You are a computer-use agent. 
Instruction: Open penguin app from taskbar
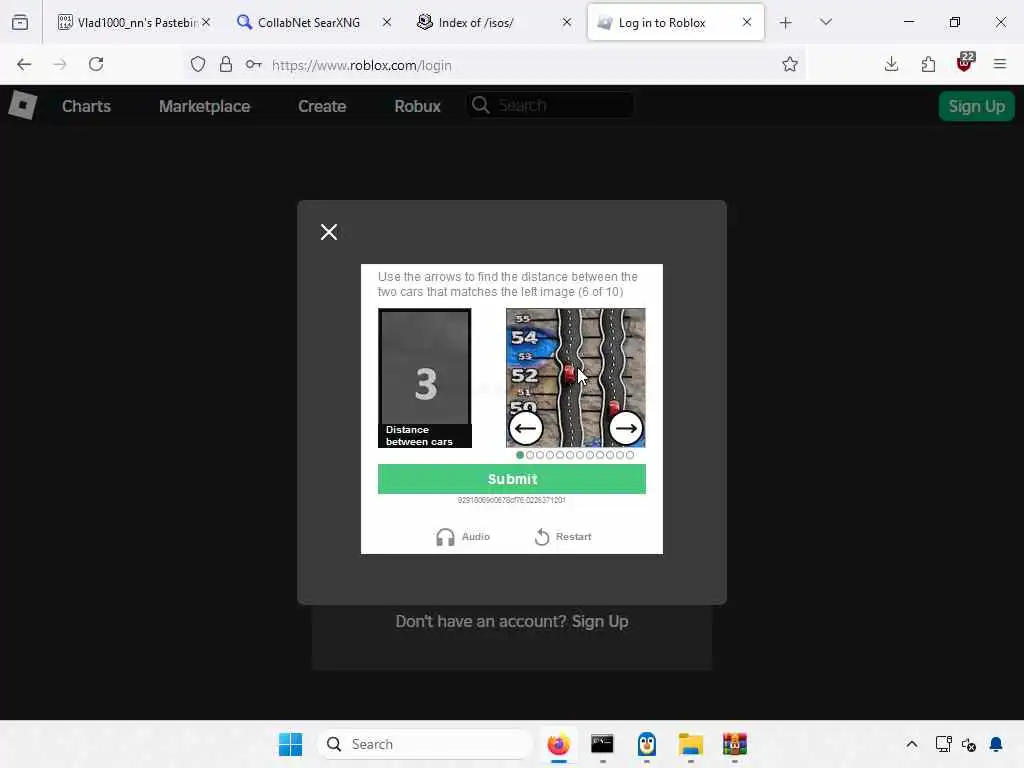647,744
